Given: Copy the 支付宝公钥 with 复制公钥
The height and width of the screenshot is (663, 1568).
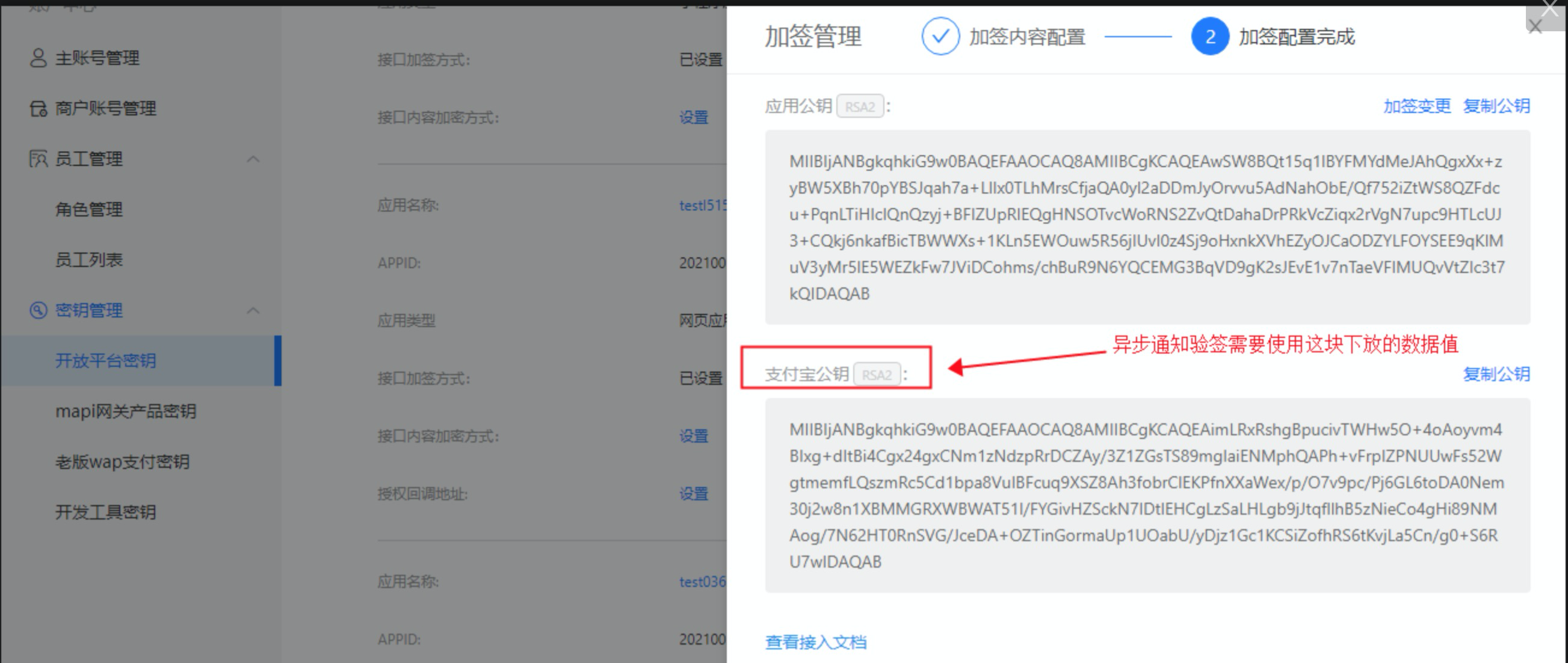Looking at the screenshot, I should tap(1496, 374).
